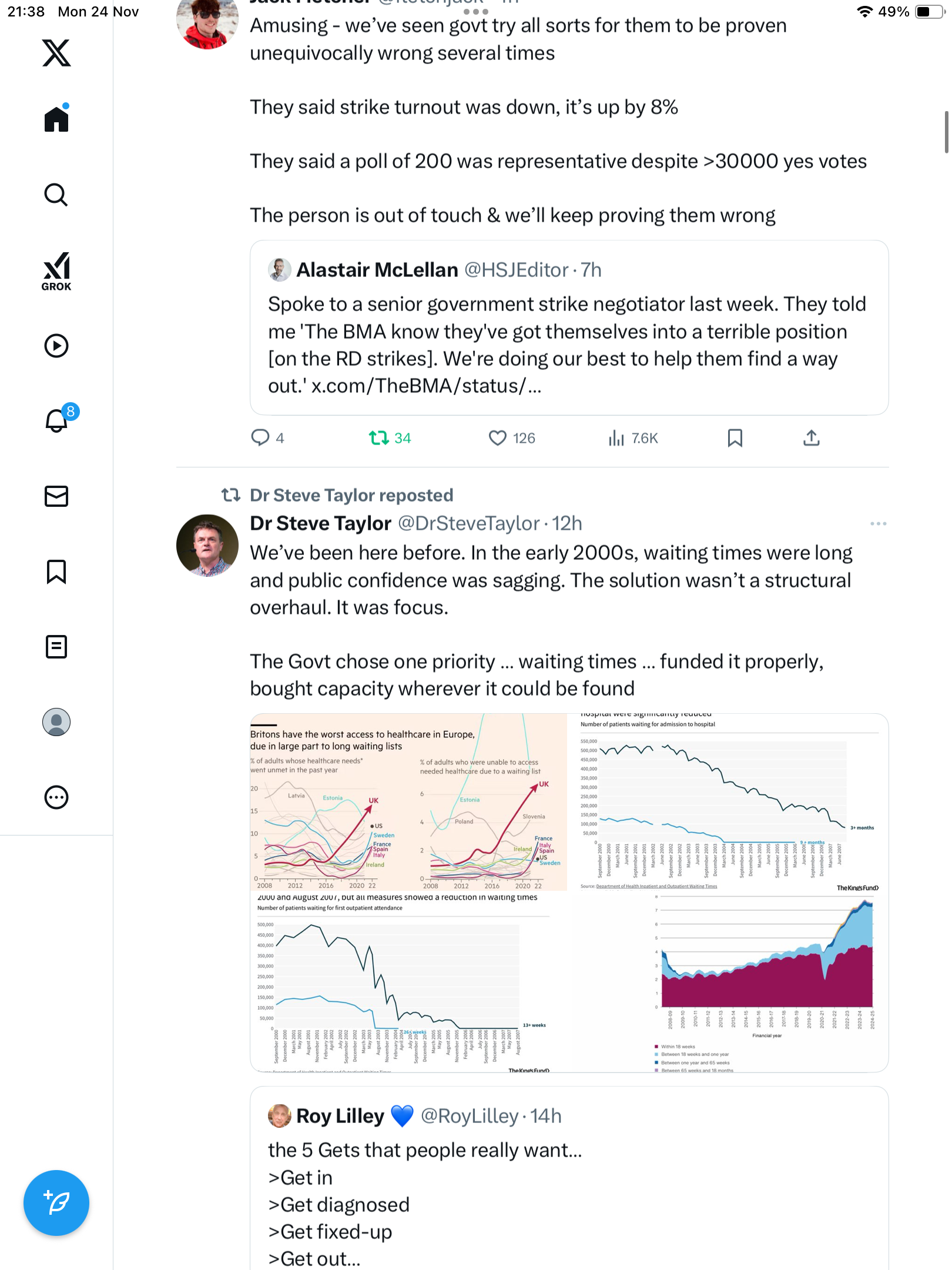
Task: Share the tweet via share icon
Action: (x=811, y=438)
